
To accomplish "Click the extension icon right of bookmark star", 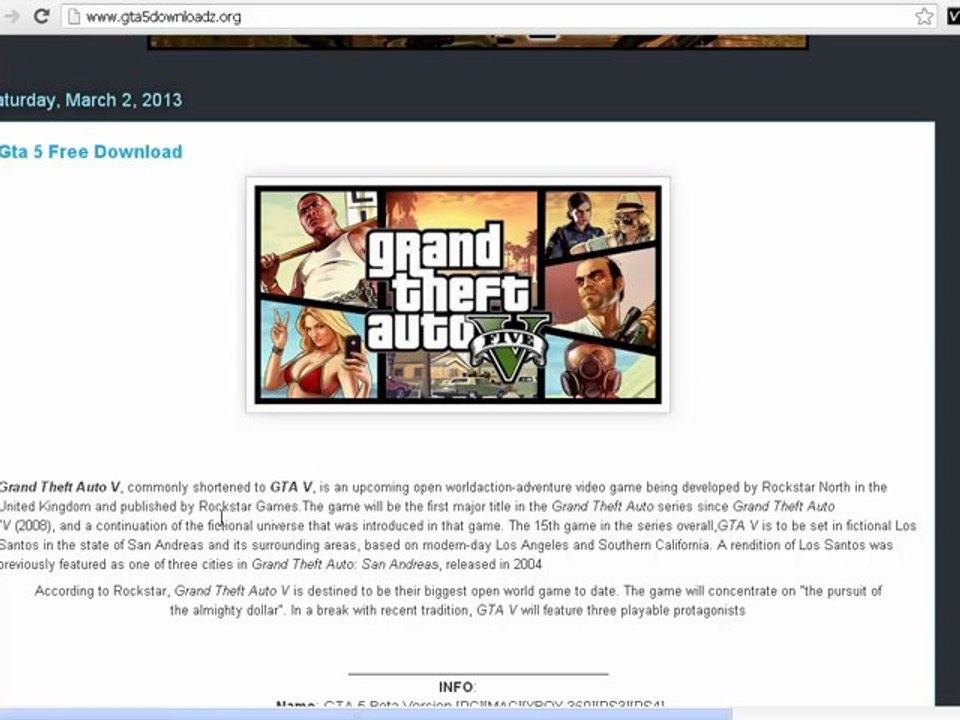I will pos(953,17).
